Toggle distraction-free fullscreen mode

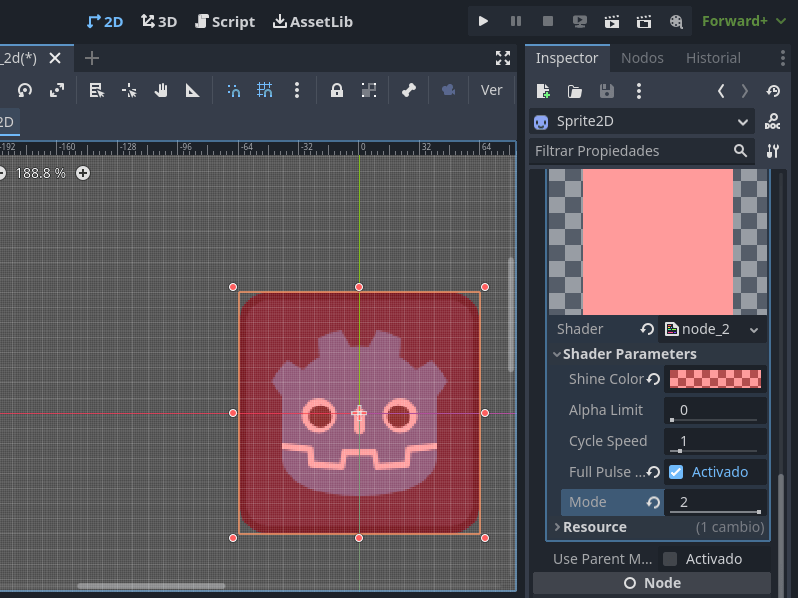[x=503, y=59]
